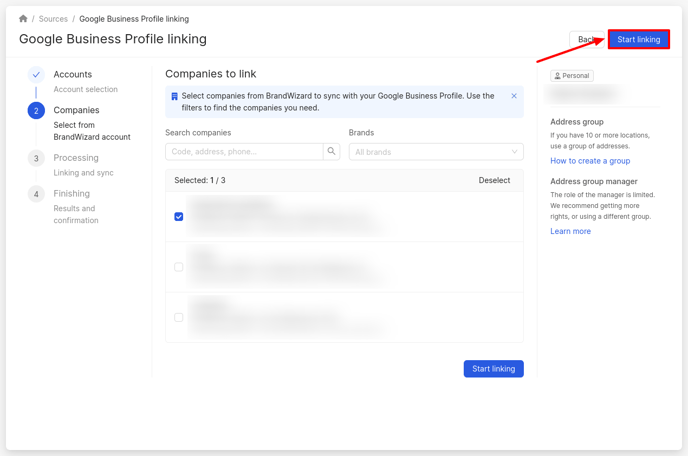The image size is (688, 456).
Task: Check the second company checkbox
Action: click(x=179, y=267)
